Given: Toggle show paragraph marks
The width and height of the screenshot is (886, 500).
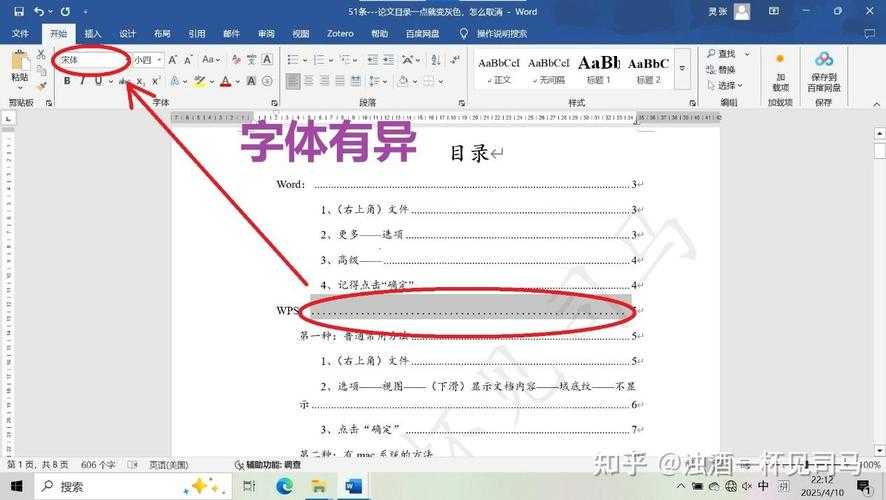Looking at the screenshot, I should [x=455, y=59].
